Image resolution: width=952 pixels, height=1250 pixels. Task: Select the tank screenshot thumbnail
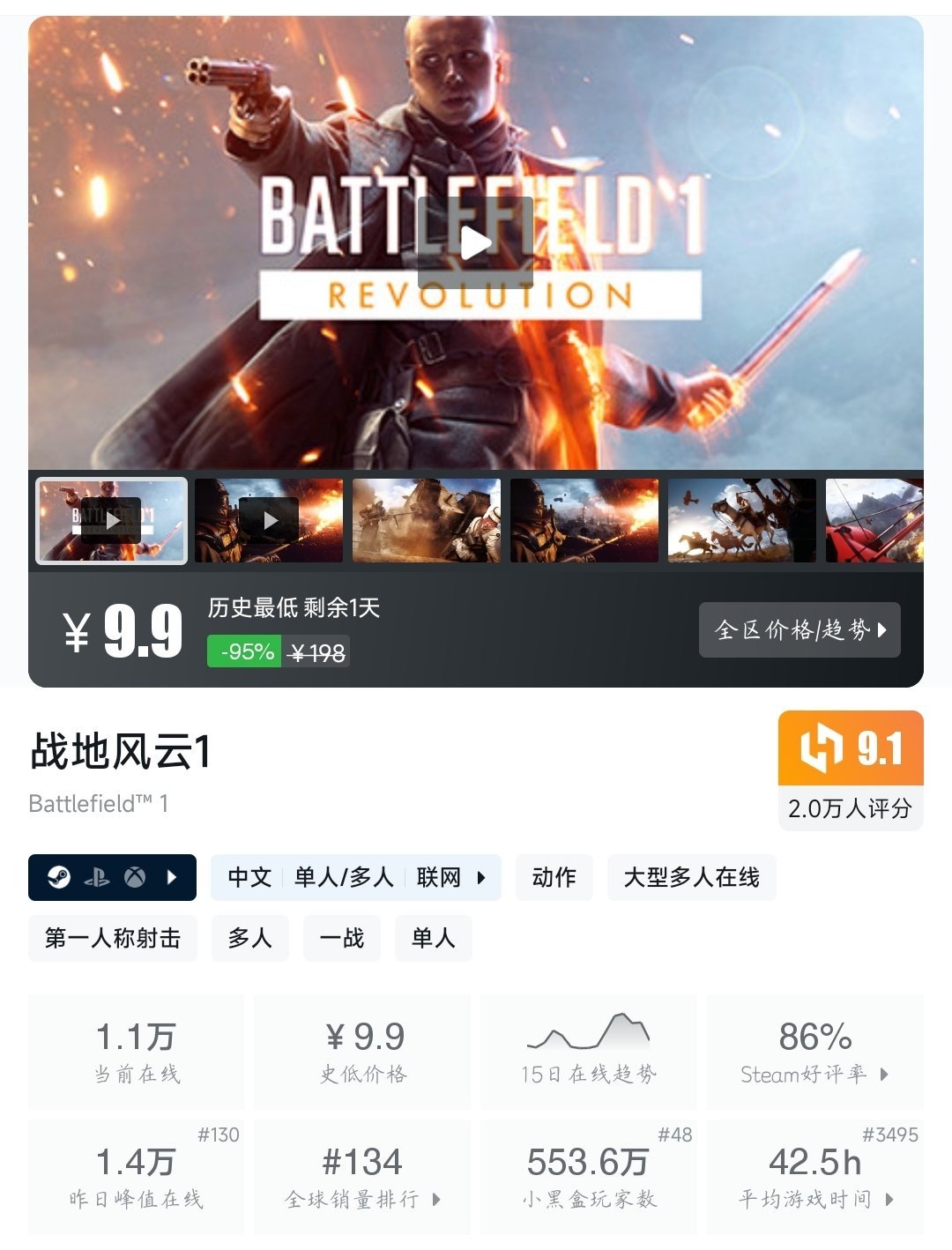pos(427,521)
